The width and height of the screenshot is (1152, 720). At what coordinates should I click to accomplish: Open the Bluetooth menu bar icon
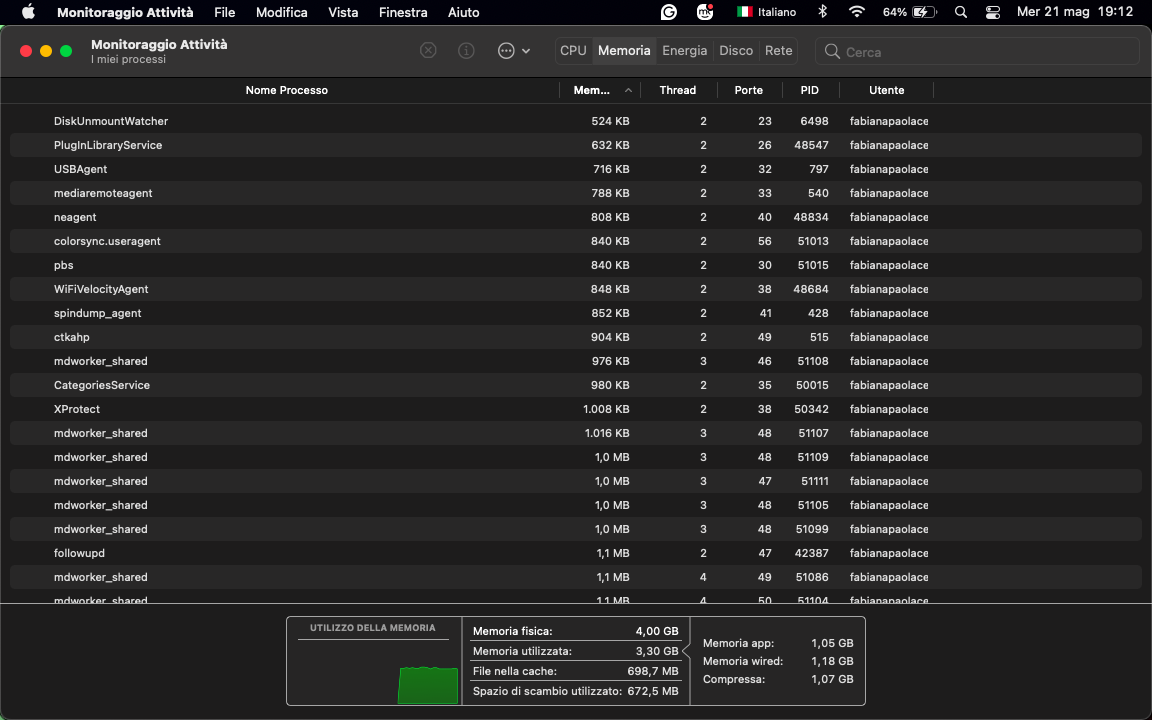pyautogui.click(x=822, y=12)
